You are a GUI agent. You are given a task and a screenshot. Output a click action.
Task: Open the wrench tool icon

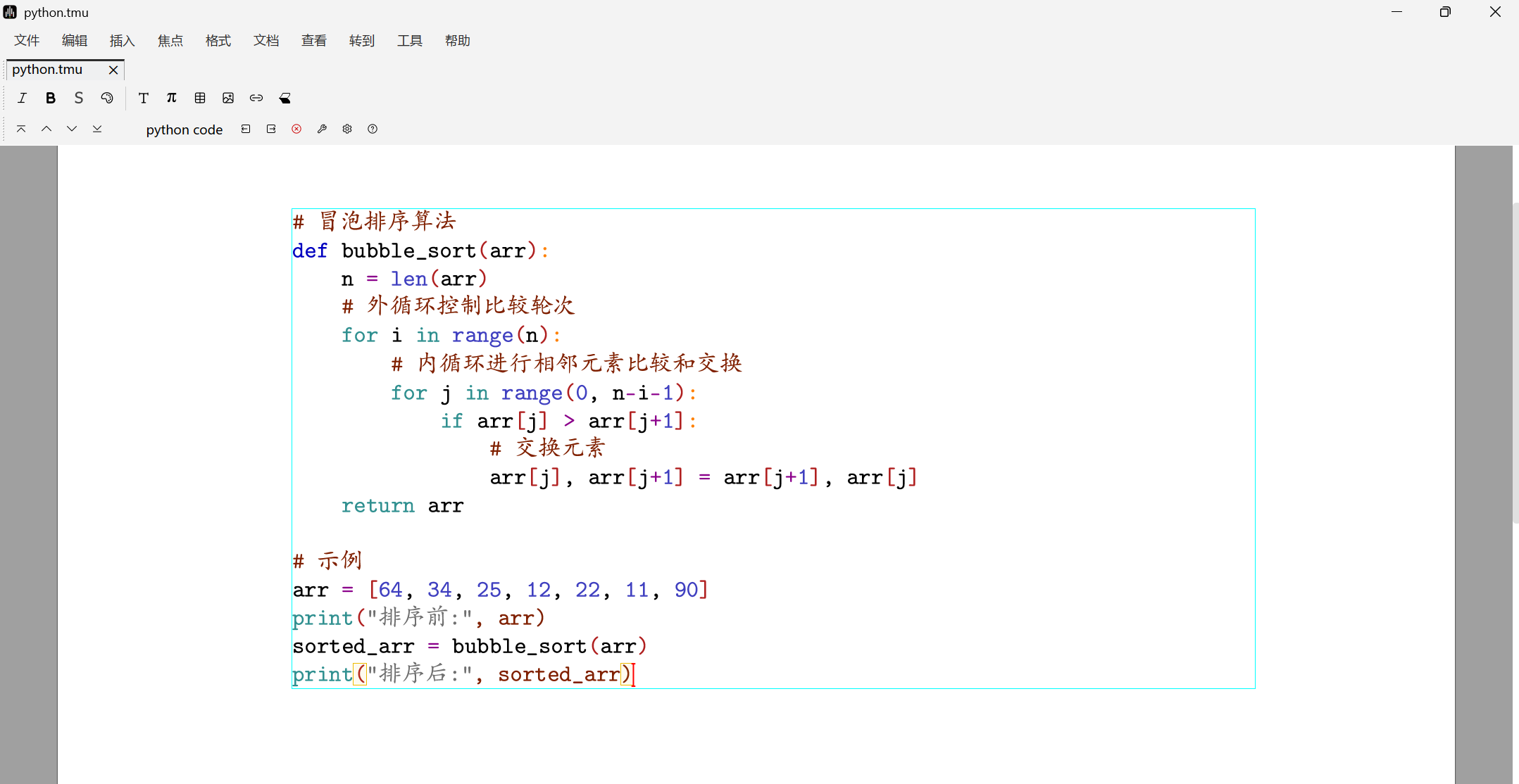[322, 129]
